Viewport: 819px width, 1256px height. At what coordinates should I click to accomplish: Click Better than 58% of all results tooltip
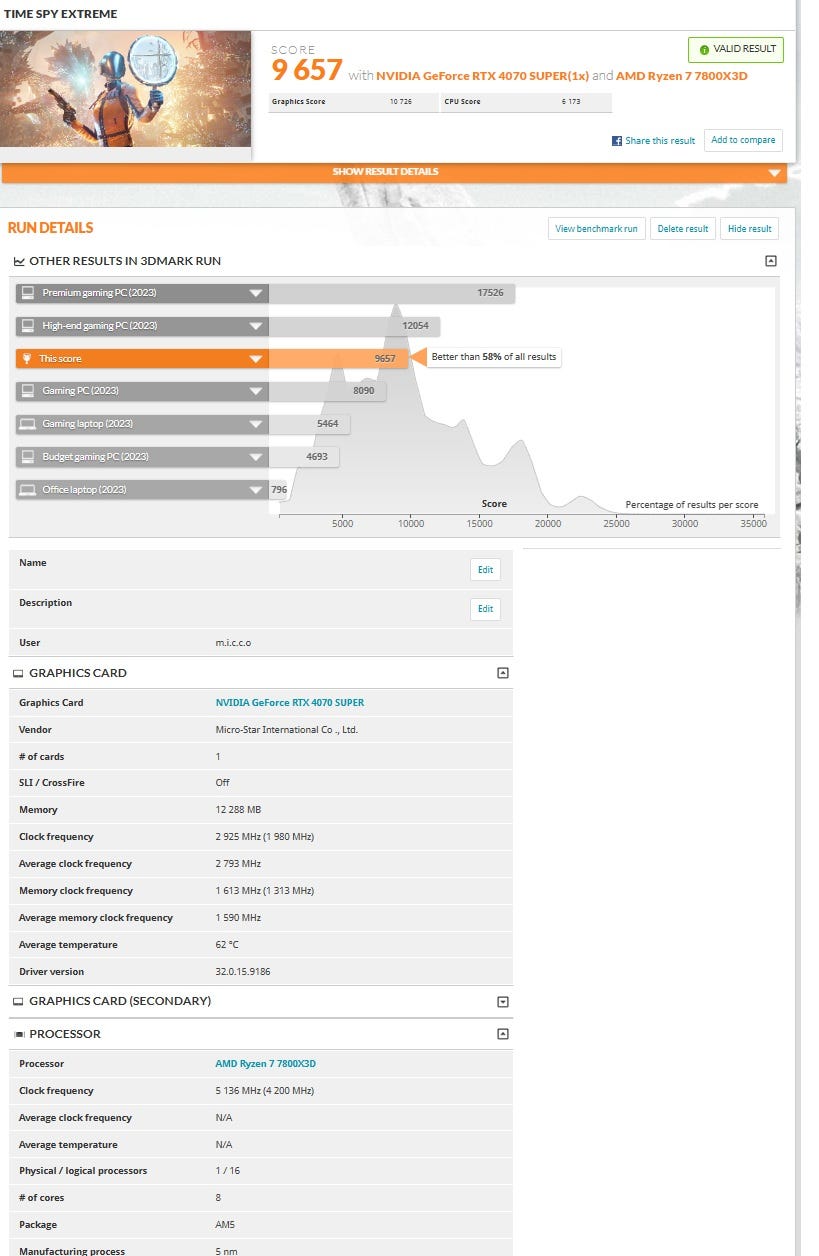(494, 357)
